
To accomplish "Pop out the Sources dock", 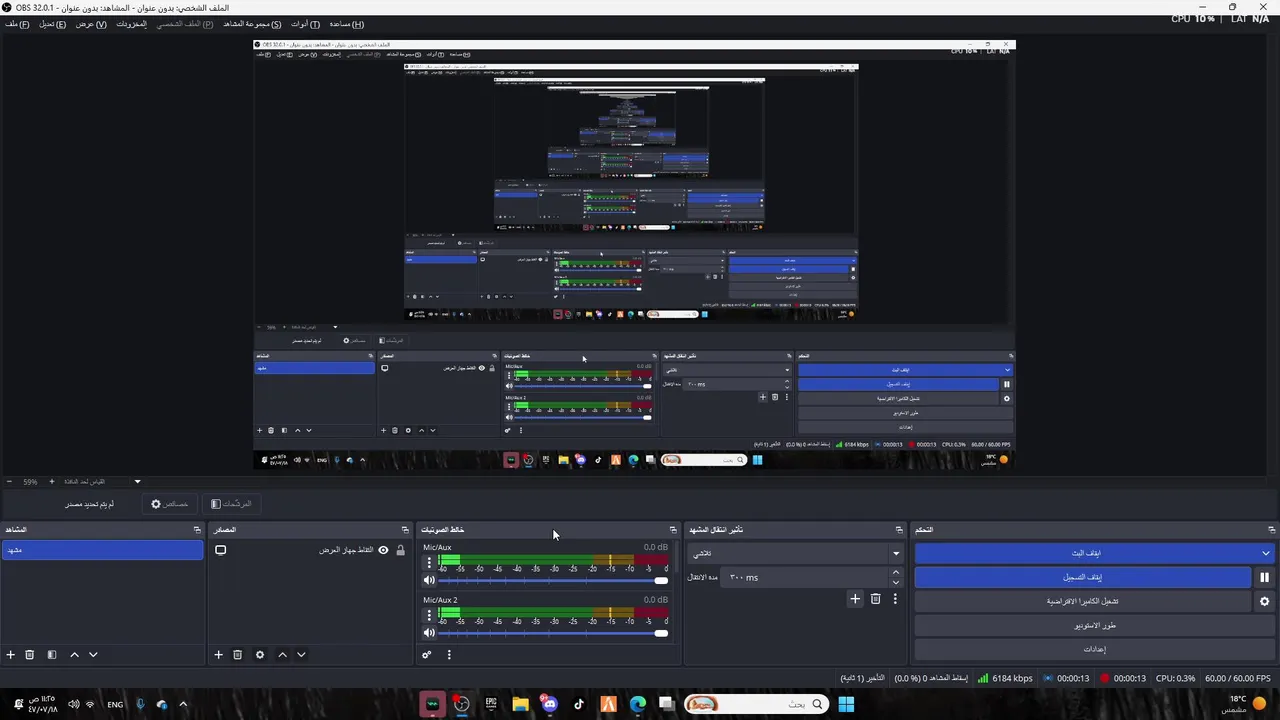I will [x=405, y=530].
